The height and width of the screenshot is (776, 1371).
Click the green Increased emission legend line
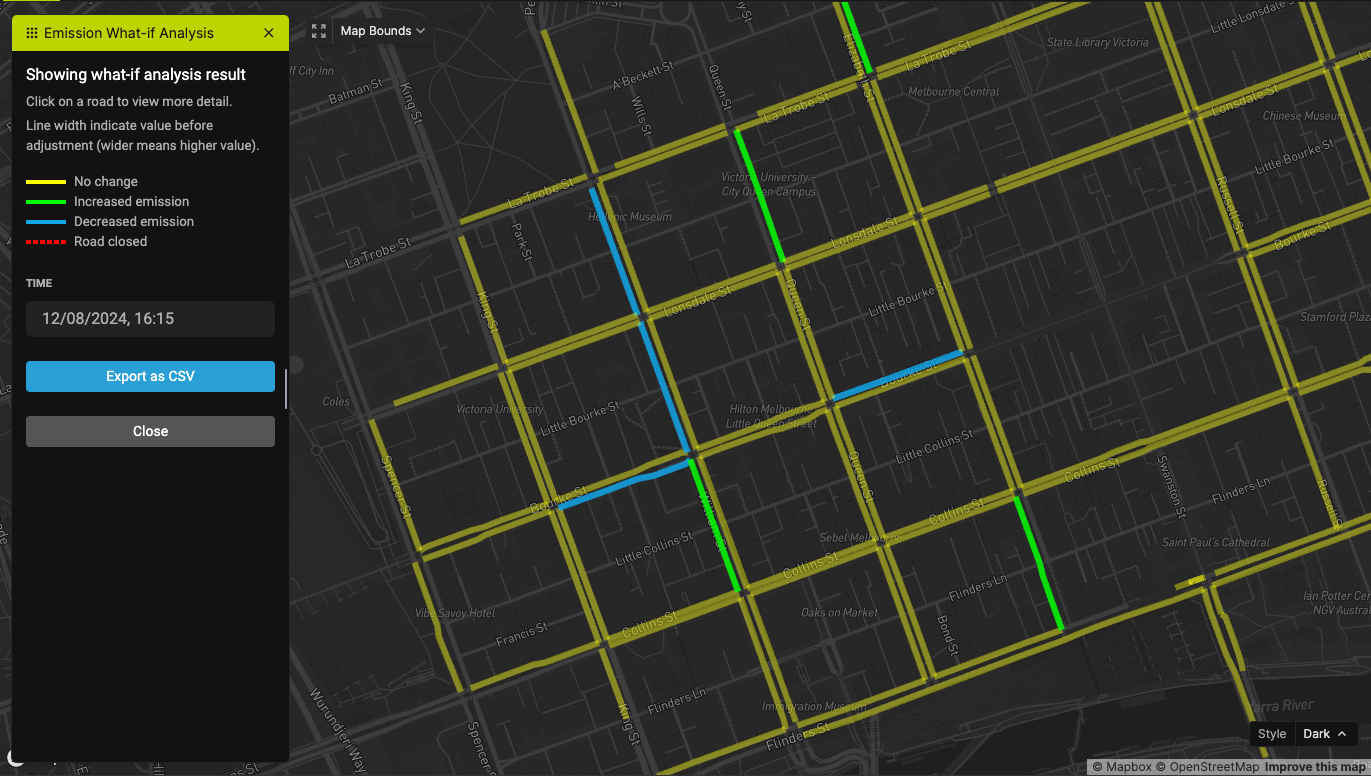[46, 202]
